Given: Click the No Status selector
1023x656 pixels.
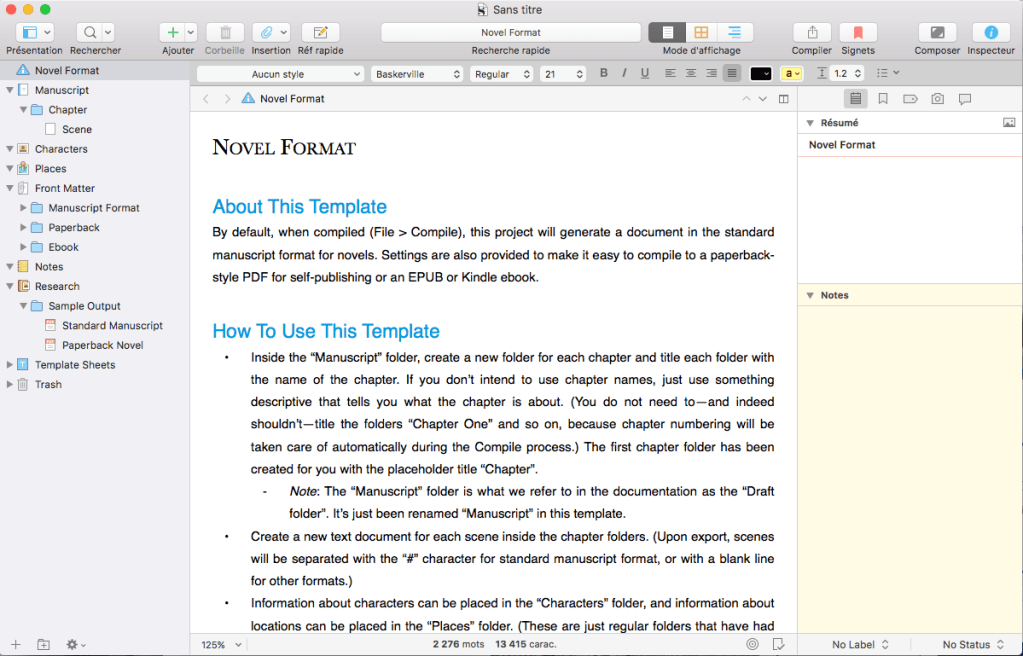Looking at the screenshot, I should coord(972,645).
